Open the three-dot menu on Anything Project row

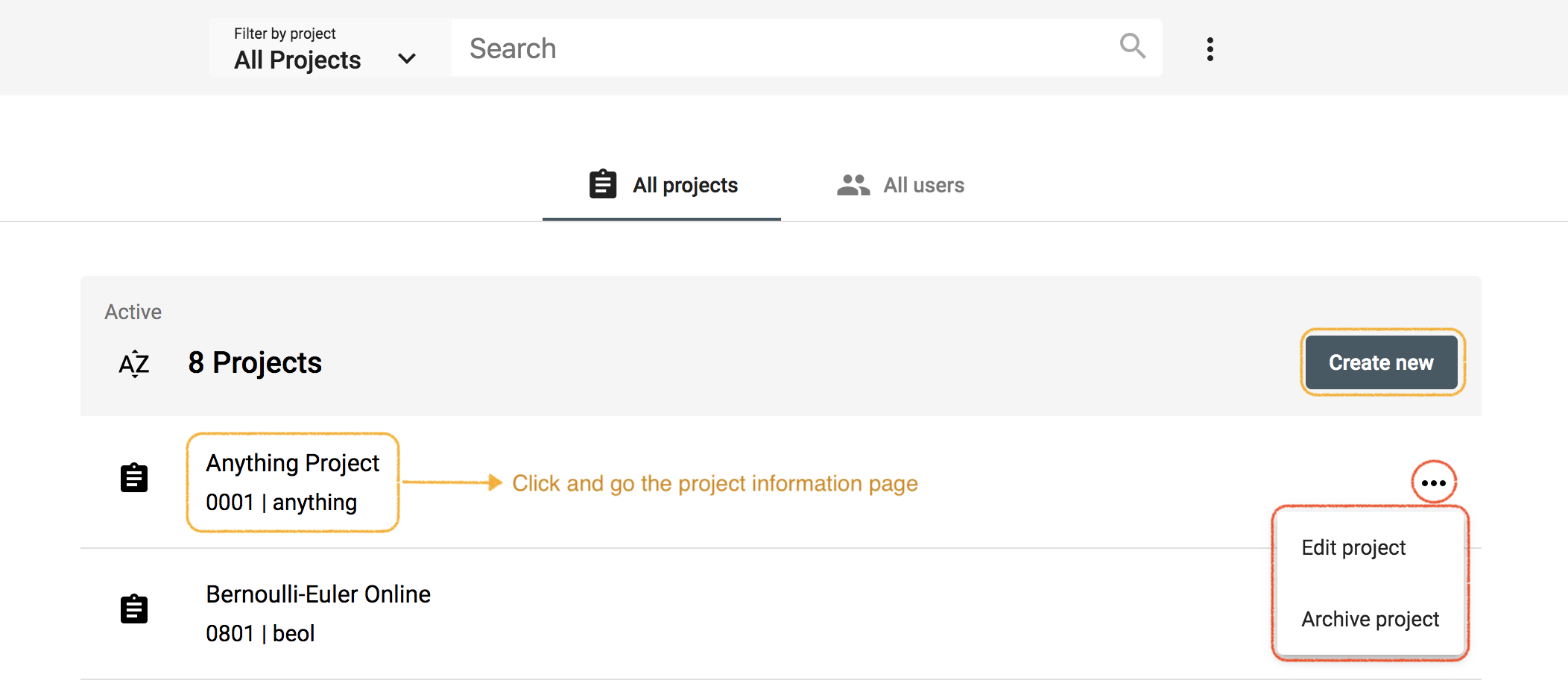(x=1433, y=482)
